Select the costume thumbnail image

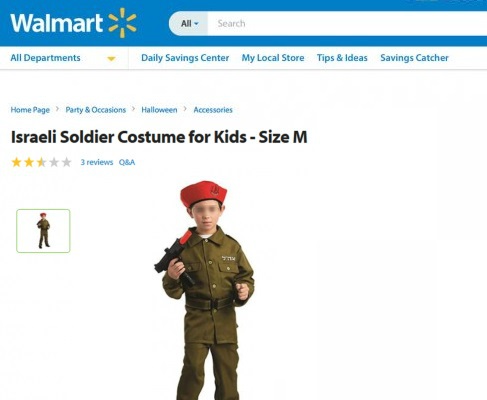click(43, 231)
